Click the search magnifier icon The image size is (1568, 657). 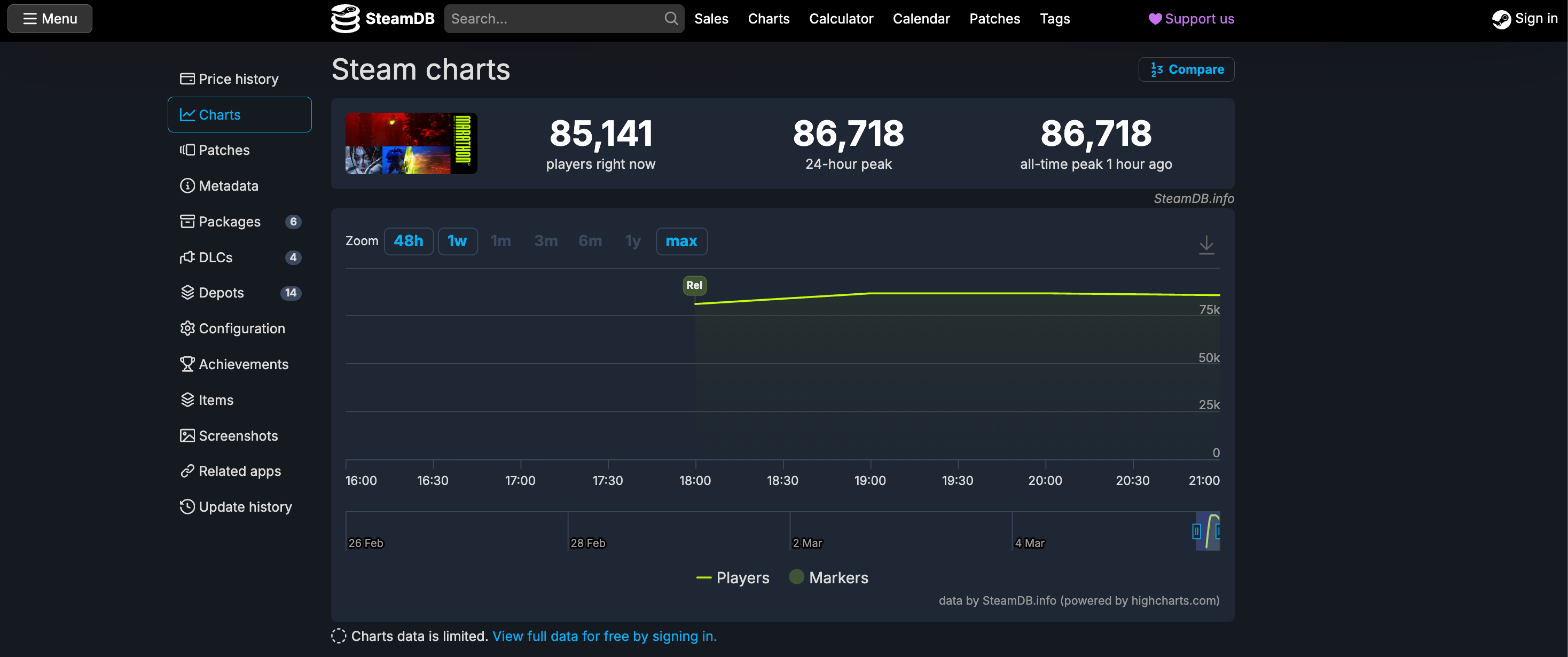click(671, 18)
